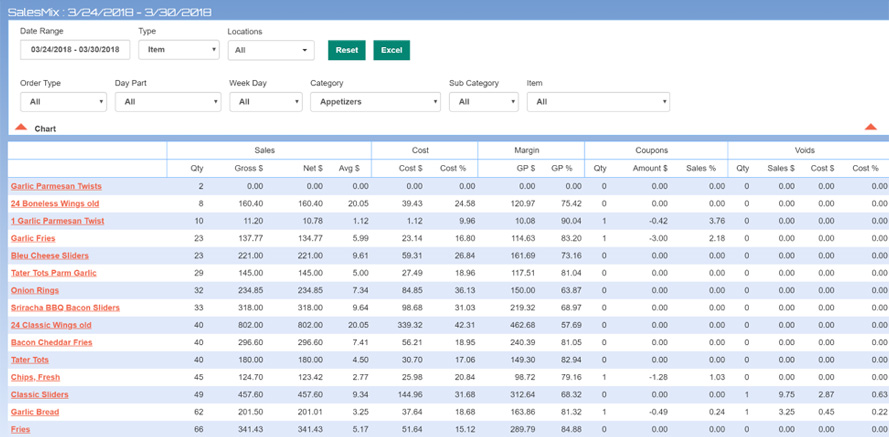Click the Date Range input field

tap(75, 50)
